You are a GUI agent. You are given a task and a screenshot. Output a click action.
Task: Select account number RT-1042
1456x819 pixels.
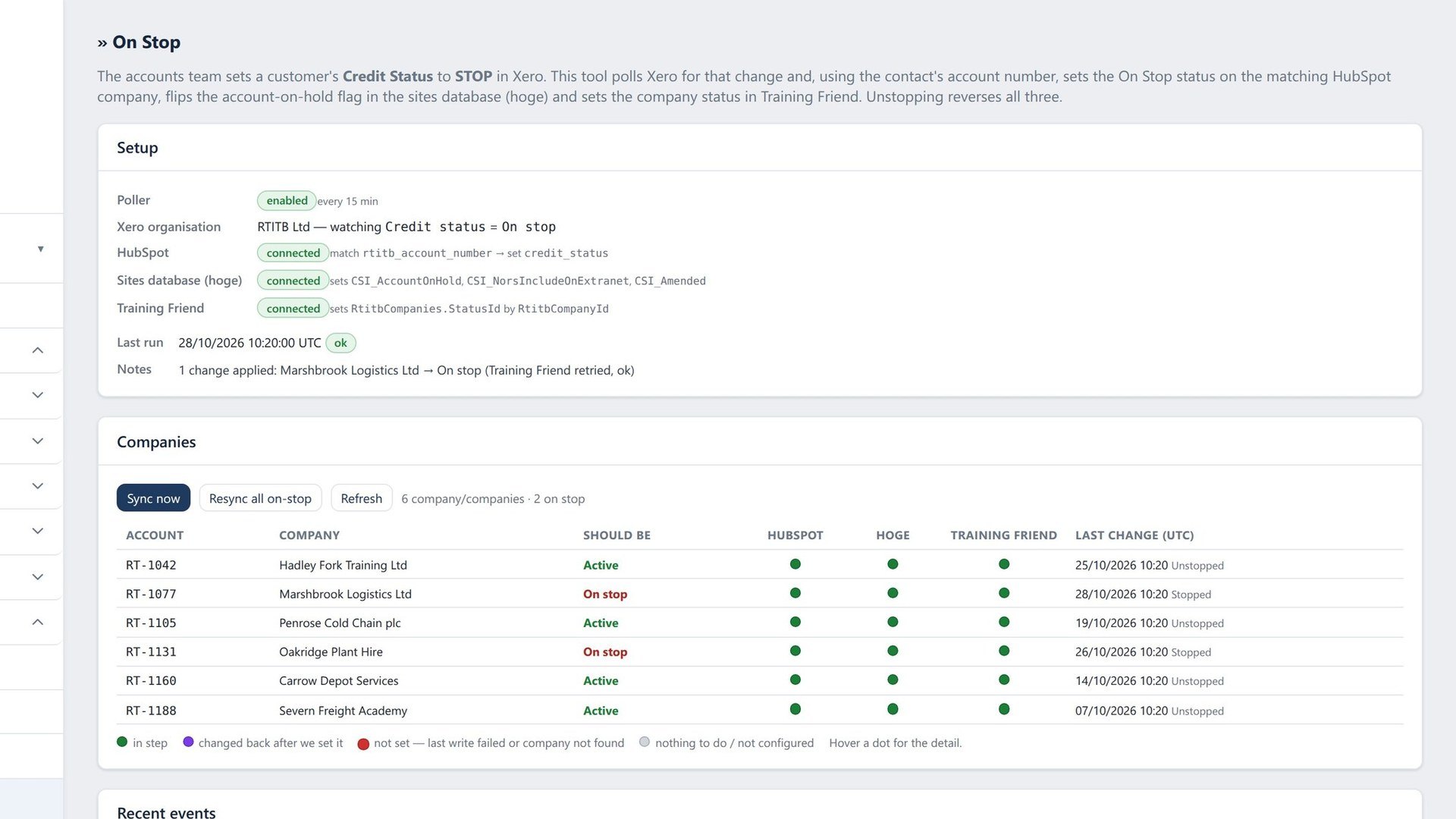pos(151,565)
